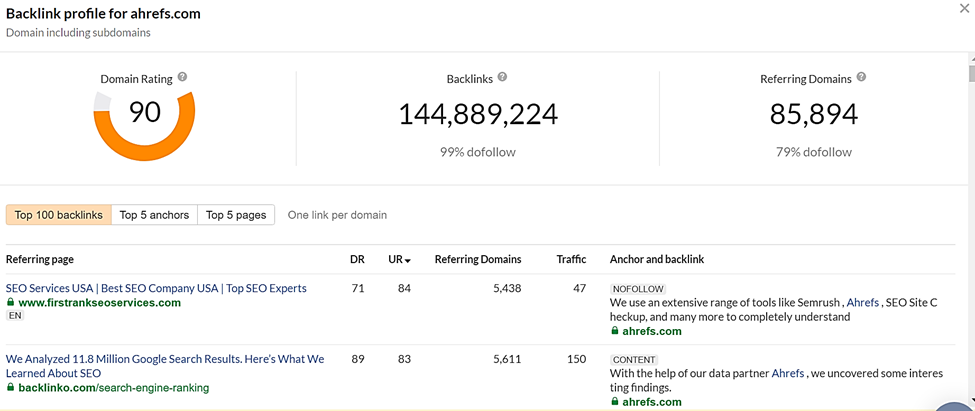This screenshot has height=411, width=975.
Task: Sort by the UR column arrow
Action: (x=407, y=260)
